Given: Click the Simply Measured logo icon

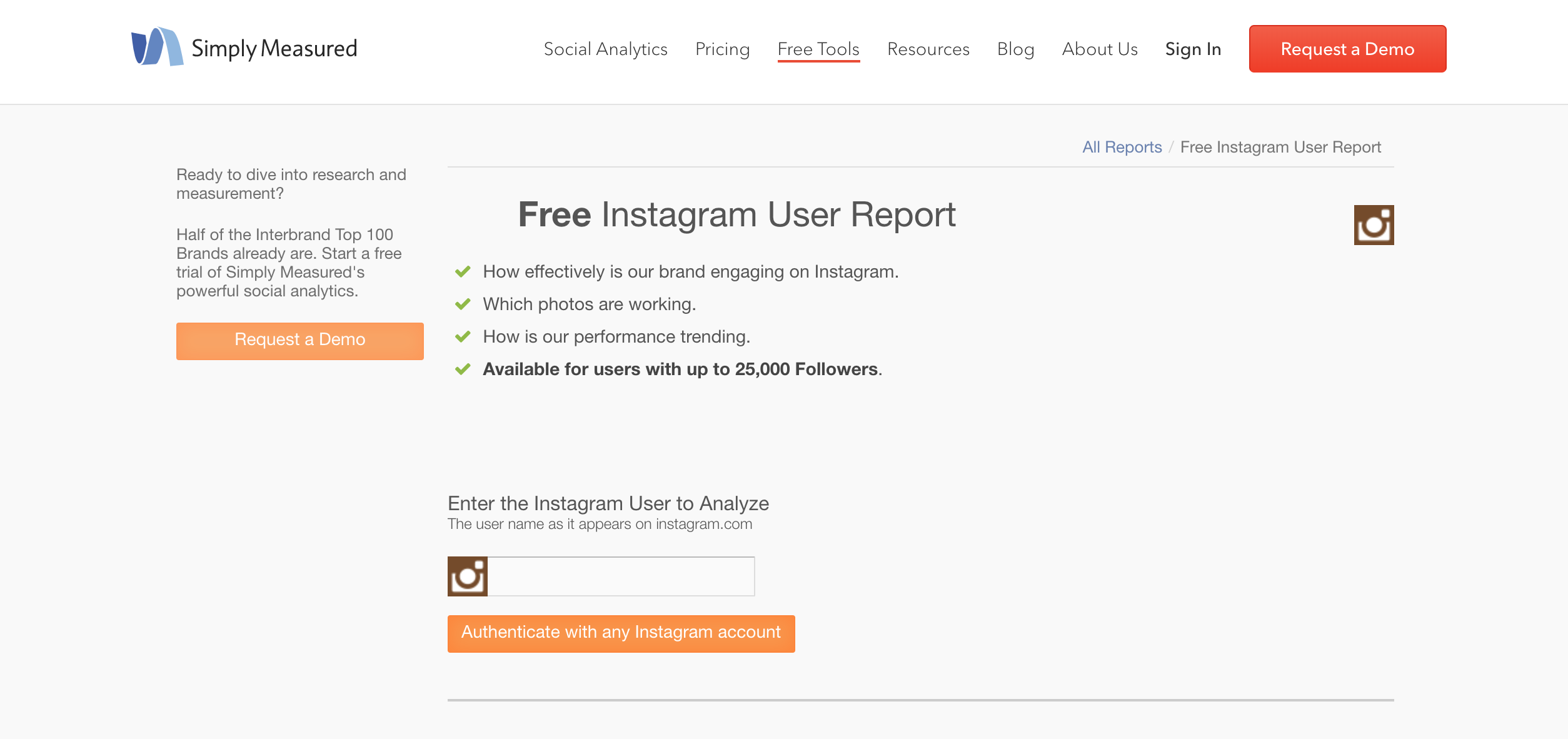Looking at the screenshot, I should tap(157, 47).
